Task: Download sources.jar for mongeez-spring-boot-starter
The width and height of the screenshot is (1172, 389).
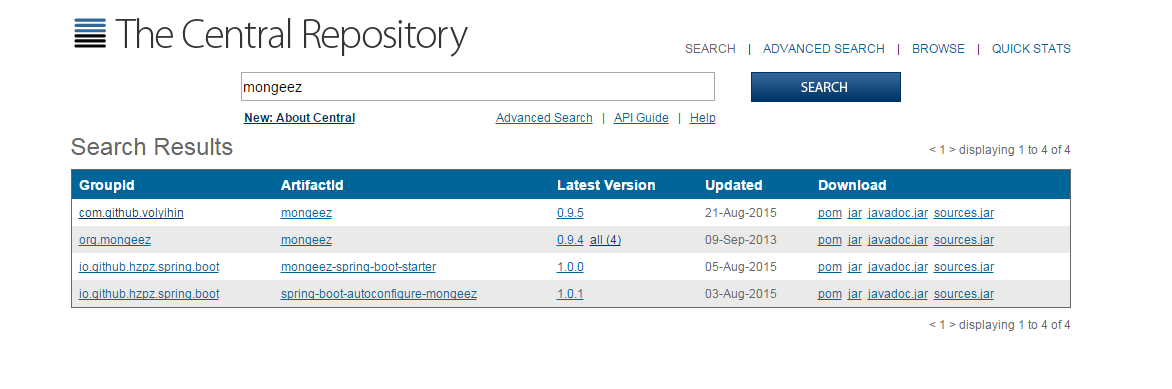Action: click(x=964, y=267)
